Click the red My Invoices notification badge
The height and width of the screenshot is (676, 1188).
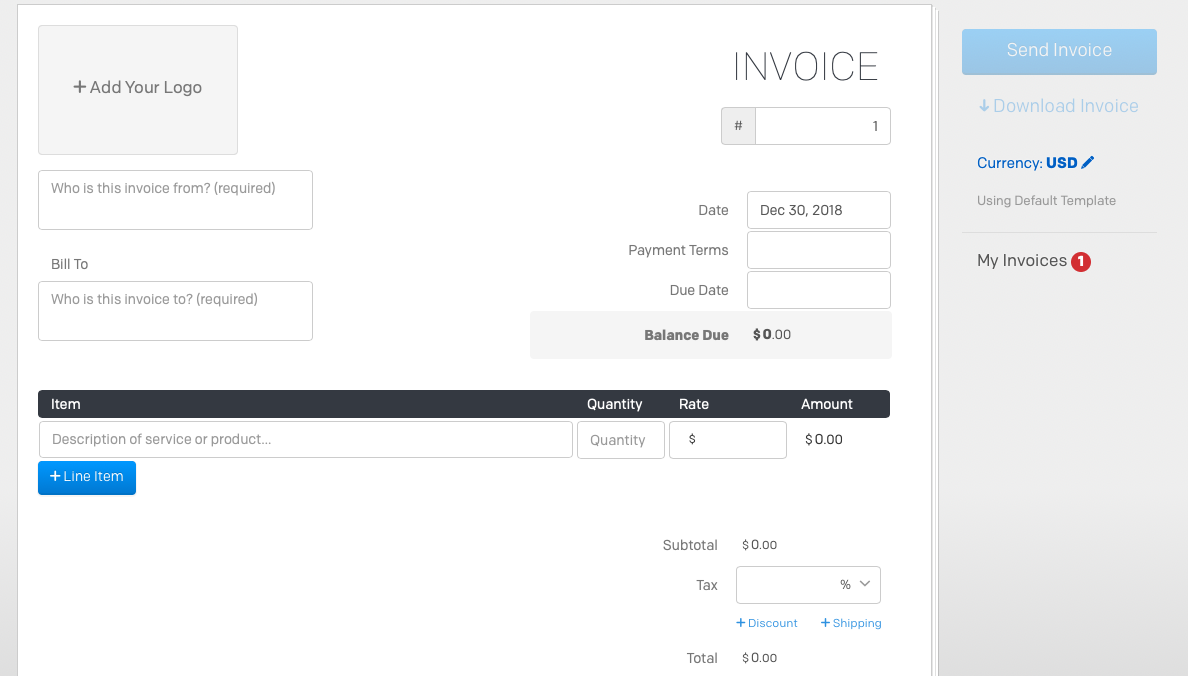point(1080,261)
